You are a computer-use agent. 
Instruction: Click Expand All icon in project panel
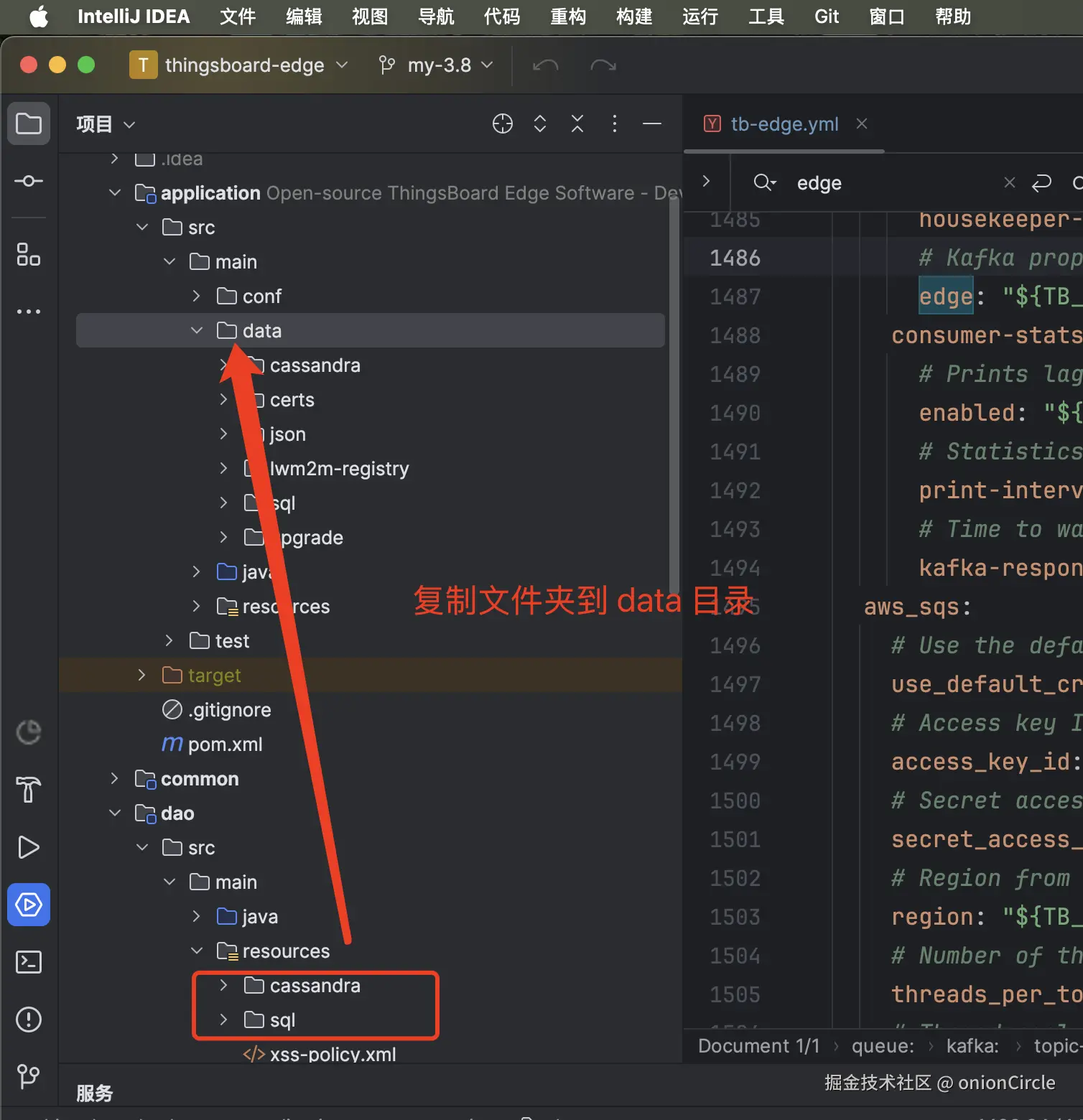(x=540, y=124)
